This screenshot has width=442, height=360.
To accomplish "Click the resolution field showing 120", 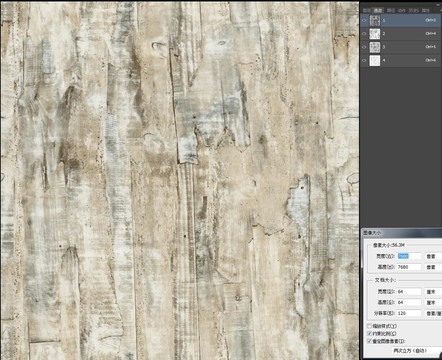I will 409,313.
